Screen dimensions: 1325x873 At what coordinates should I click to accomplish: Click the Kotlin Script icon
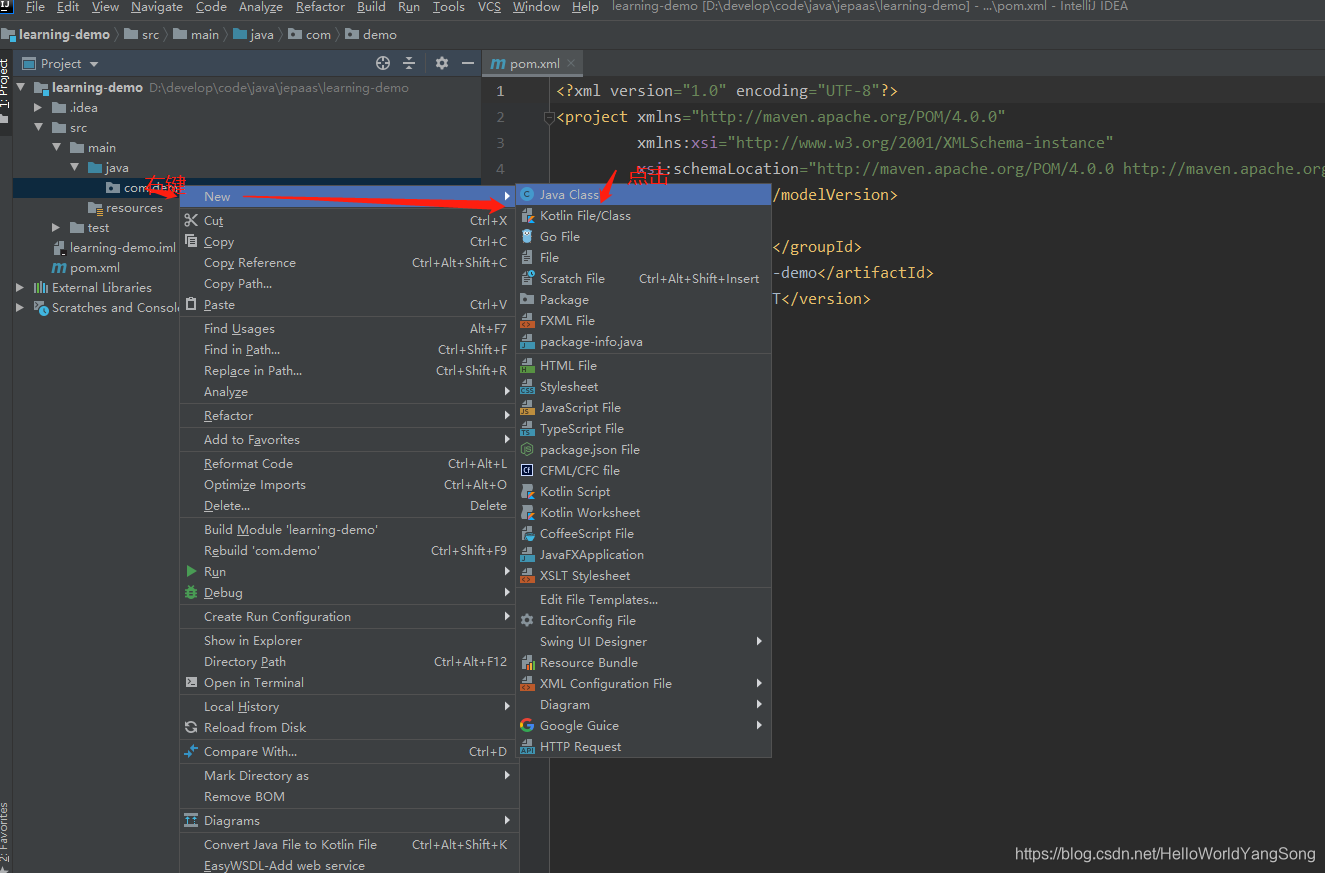click(527, 491)
